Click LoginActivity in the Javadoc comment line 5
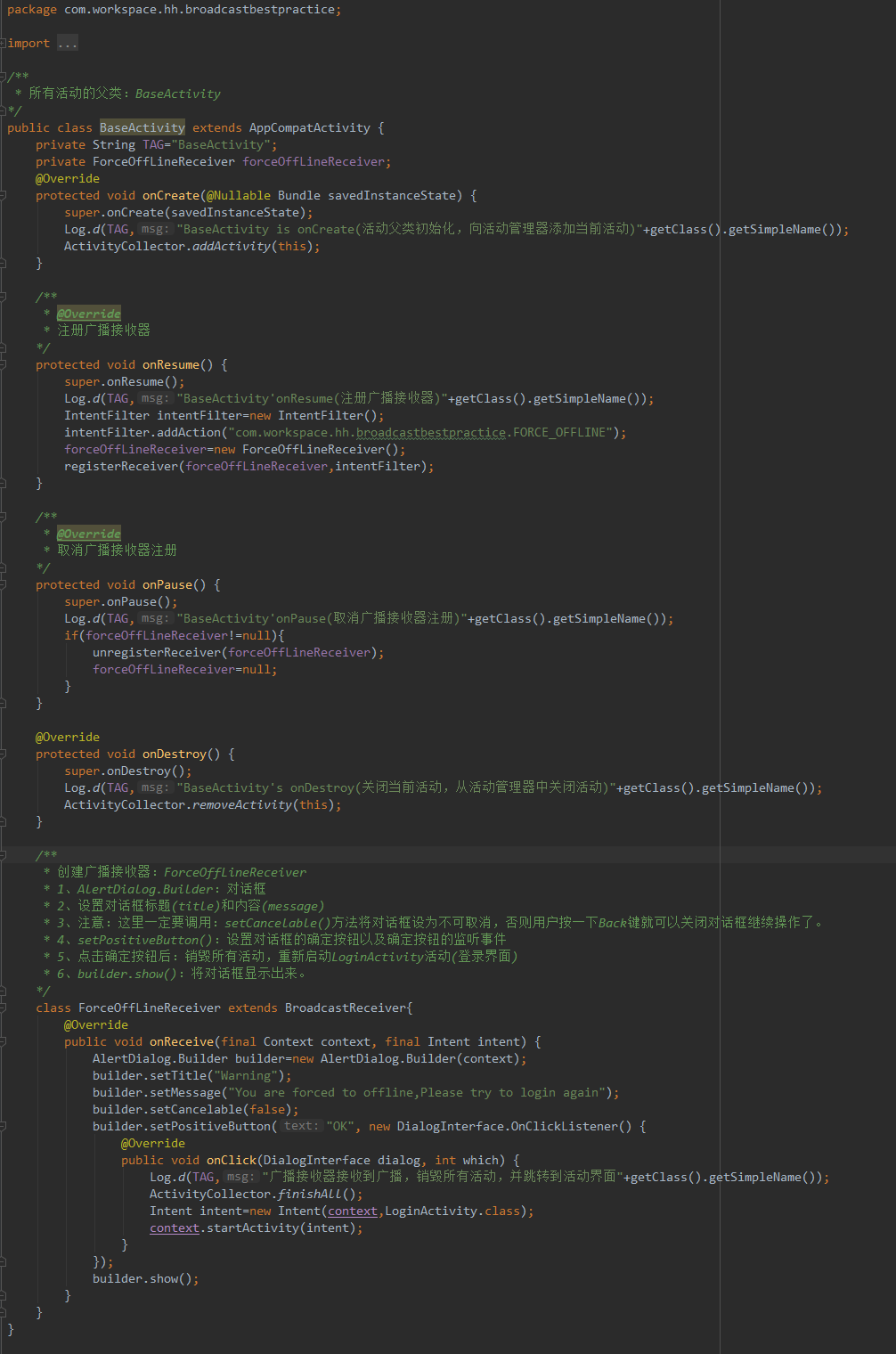The width and height of the screenshot is (896, 1354). (378, 957)
